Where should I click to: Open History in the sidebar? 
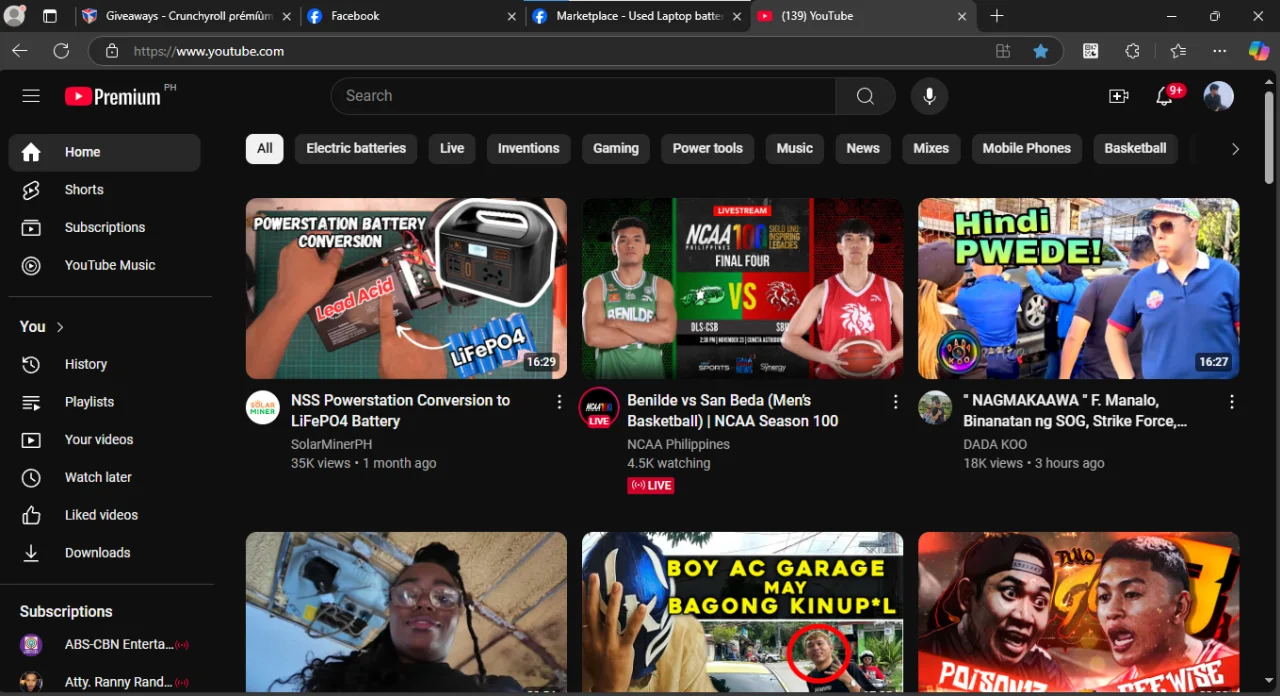coord(104,364)
